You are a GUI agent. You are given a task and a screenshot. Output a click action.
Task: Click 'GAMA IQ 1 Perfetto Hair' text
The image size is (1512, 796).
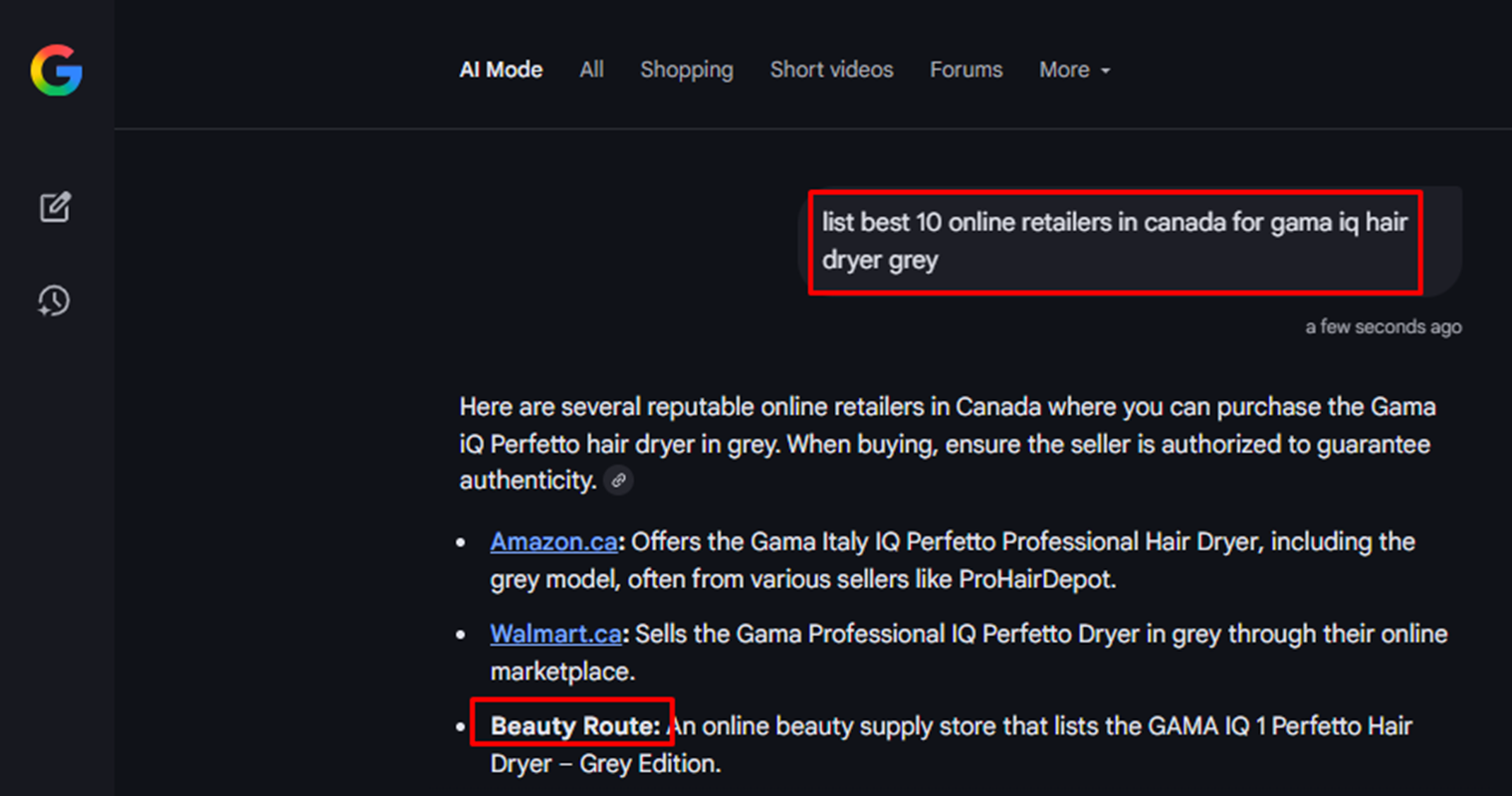[x=1279, y=726]
